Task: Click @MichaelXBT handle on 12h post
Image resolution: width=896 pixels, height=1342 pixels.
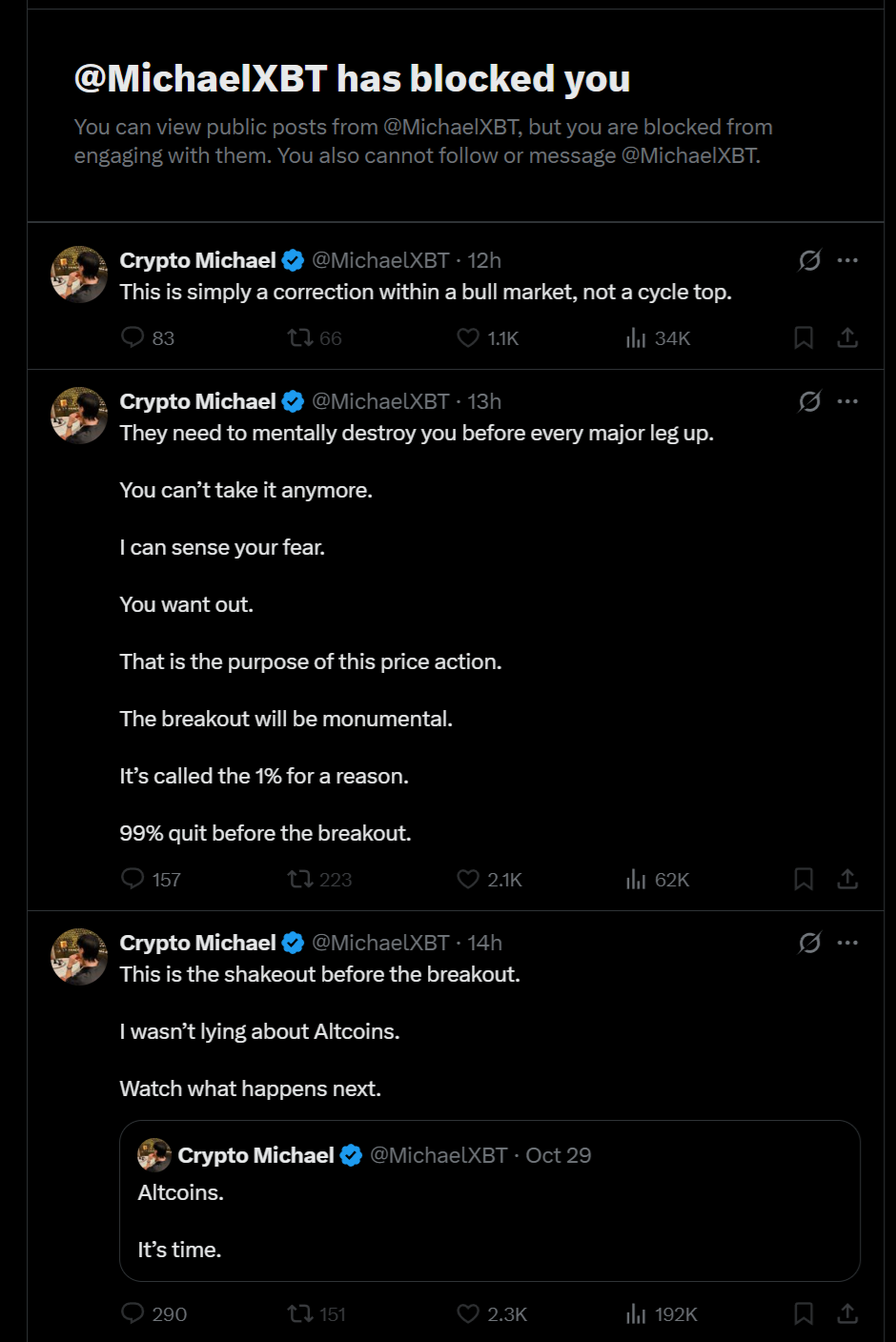Action: (380, 260)
